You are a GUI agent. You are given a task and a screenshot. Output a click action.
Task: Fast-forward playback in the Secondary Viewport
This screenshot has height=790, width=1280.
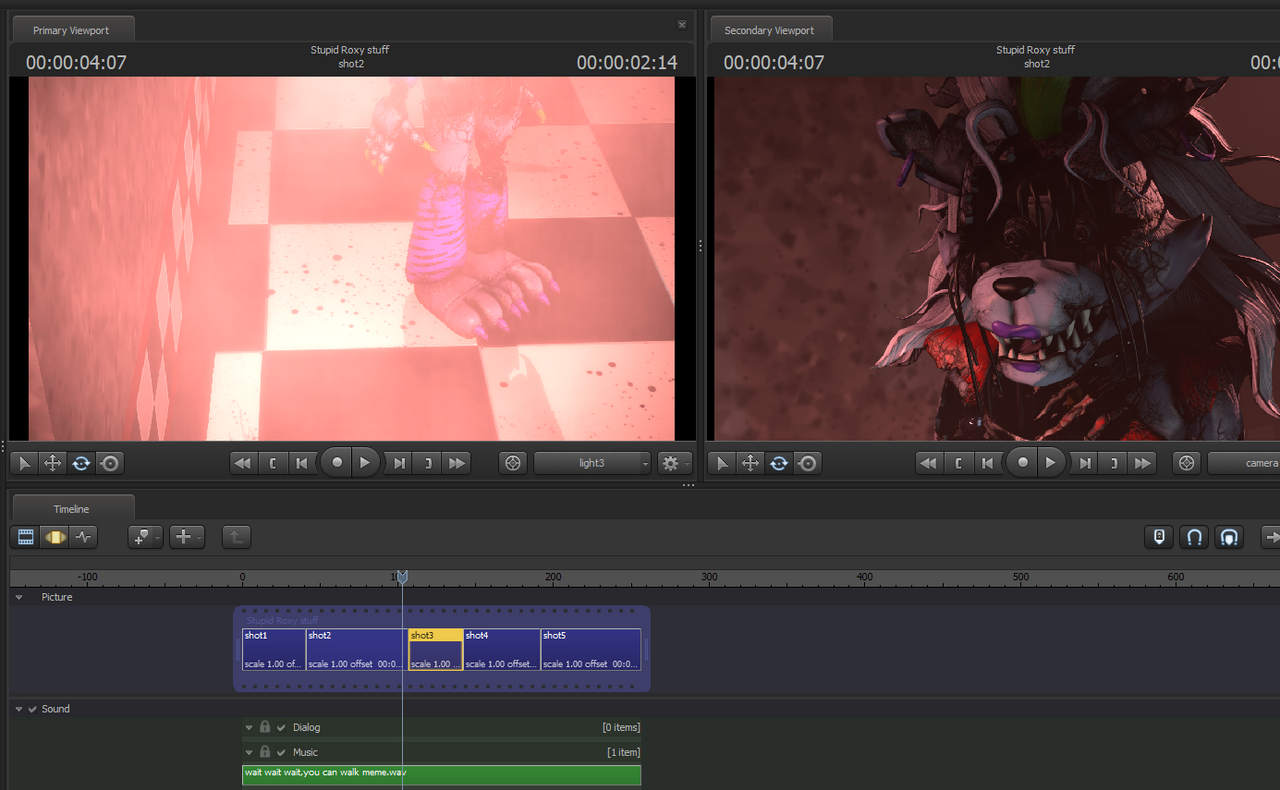point(1143,463)
